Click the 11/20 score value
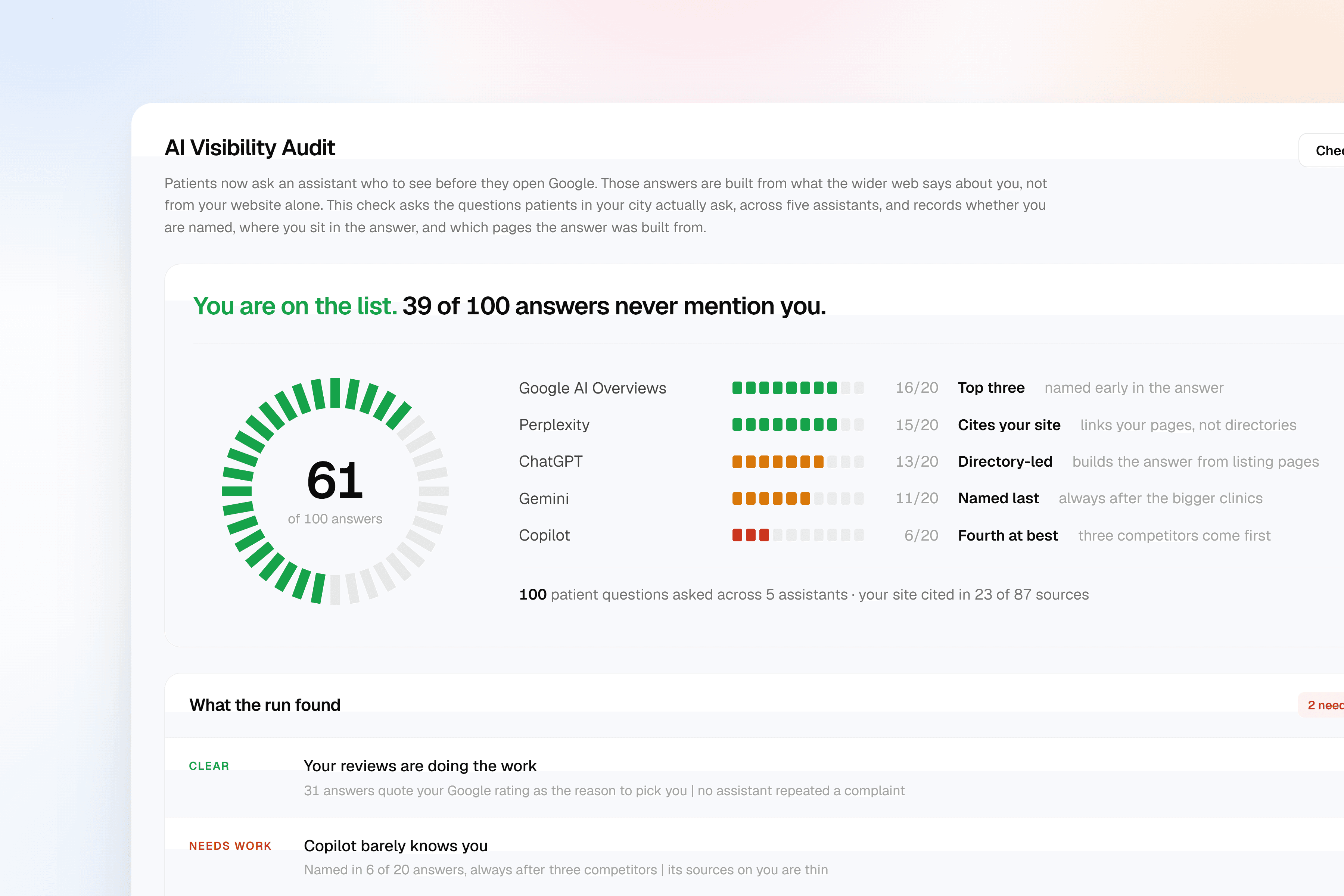The image size is (1344, 896). click(x=917, y=498)
